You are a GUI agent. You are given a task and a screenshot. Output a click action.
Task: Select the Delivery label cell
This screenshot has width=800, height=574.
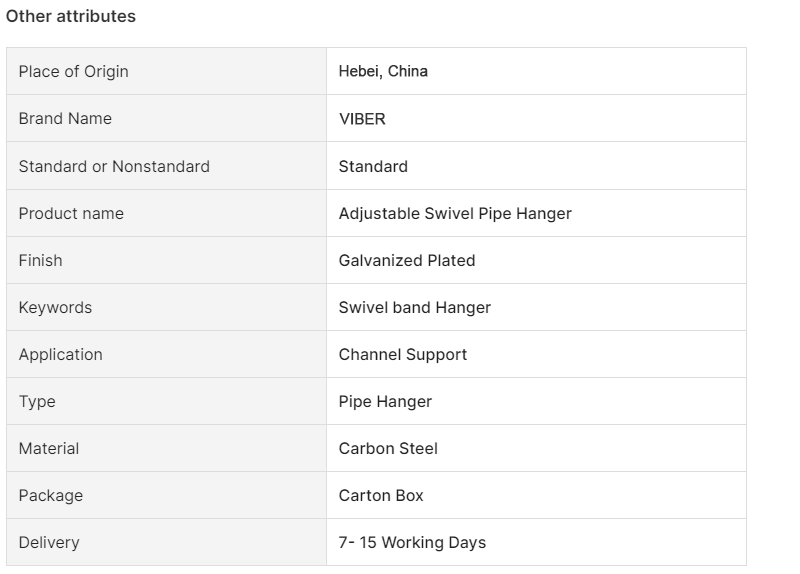166,542
